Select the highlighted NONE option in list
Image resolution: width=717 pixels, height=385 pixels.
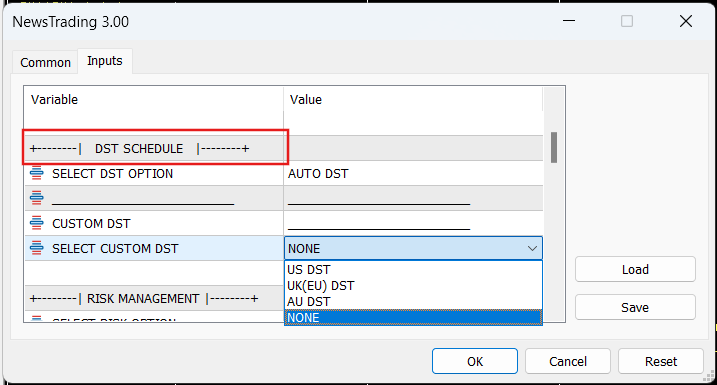pyautogui.click(x=413, y=317)
